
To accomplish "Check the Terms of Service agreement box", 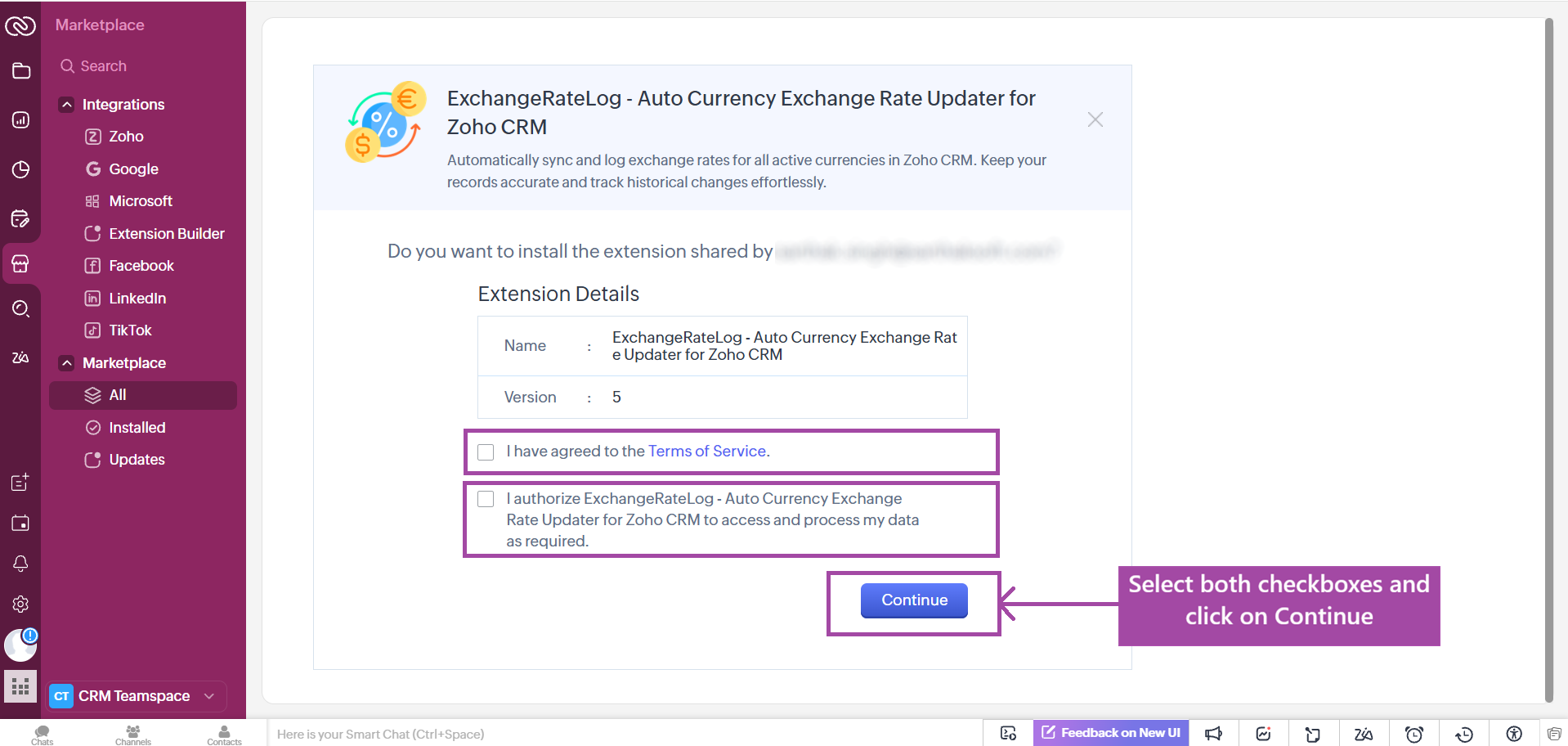I will click(486, 452).
